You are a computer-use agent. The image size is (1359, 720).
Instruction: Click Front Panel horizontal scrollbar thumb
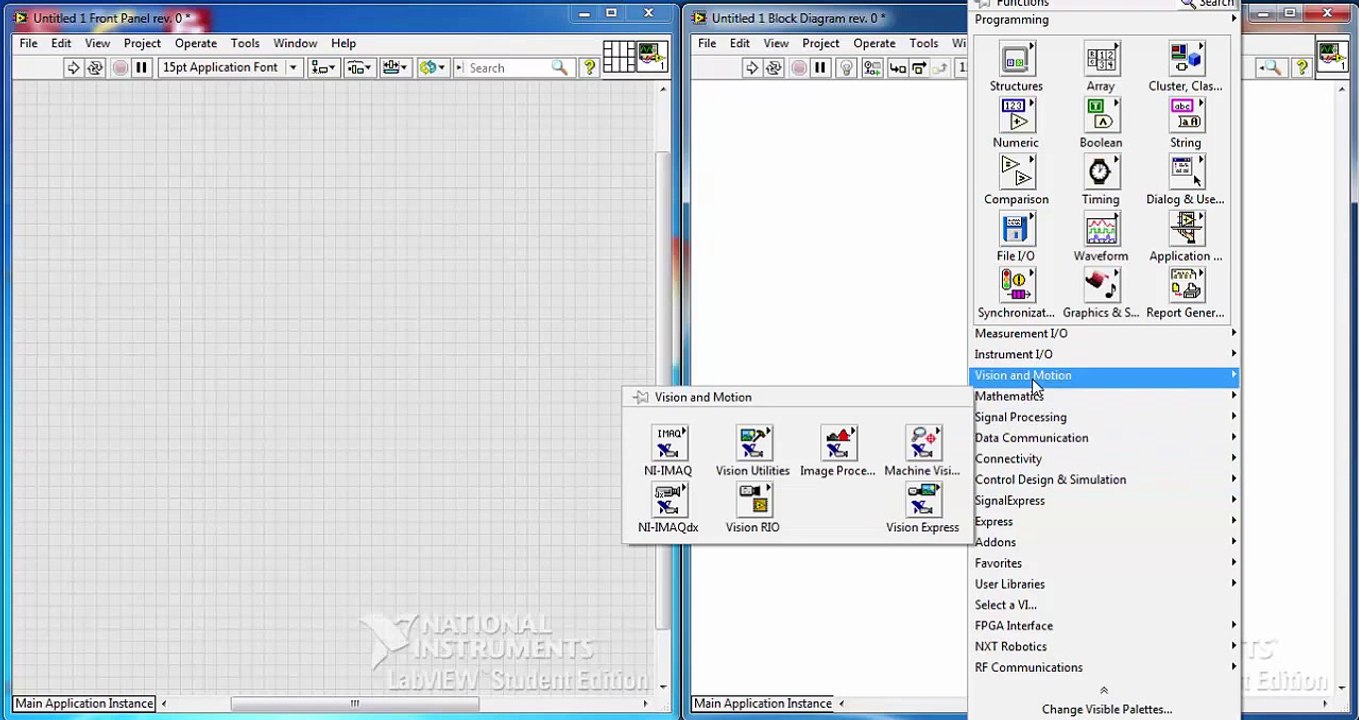pyautogui.click(x=354, y=703)
